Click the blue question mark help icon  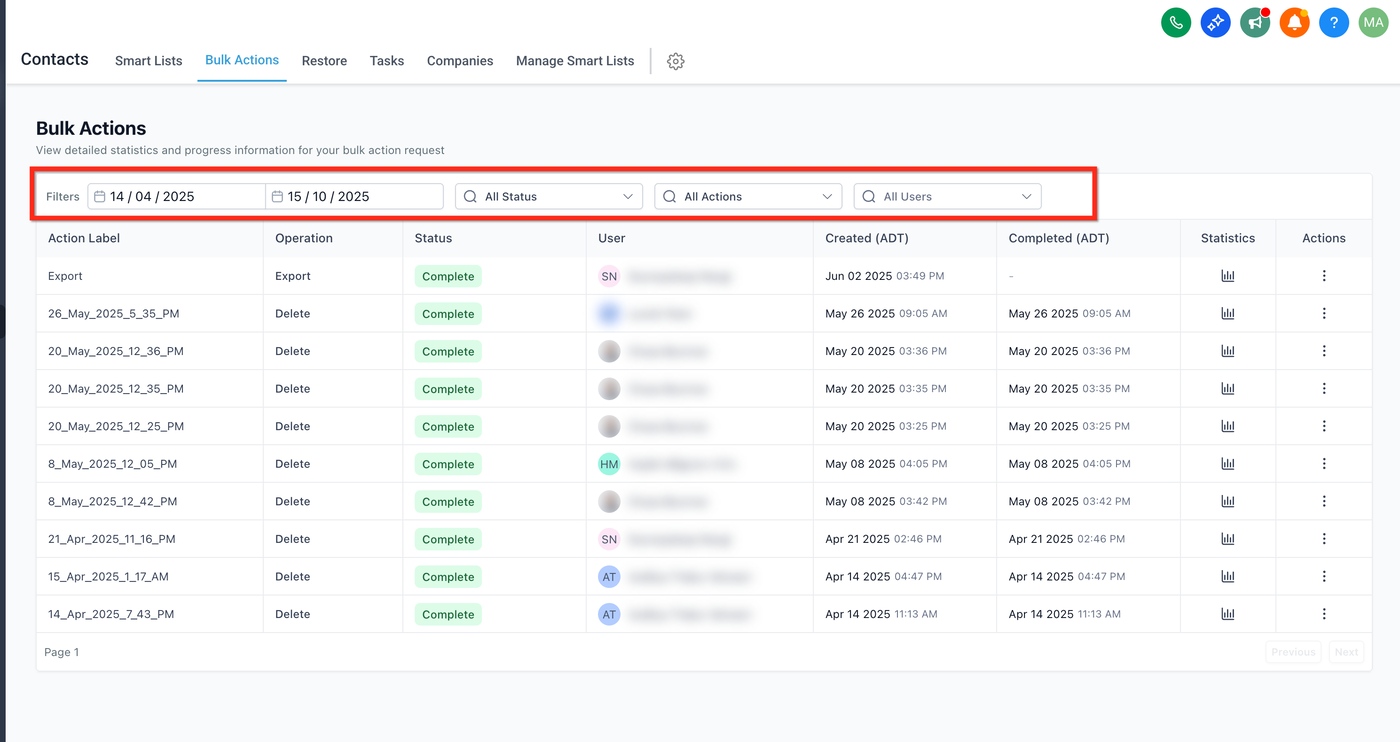pyautogui.click(x=1334, y=22)
